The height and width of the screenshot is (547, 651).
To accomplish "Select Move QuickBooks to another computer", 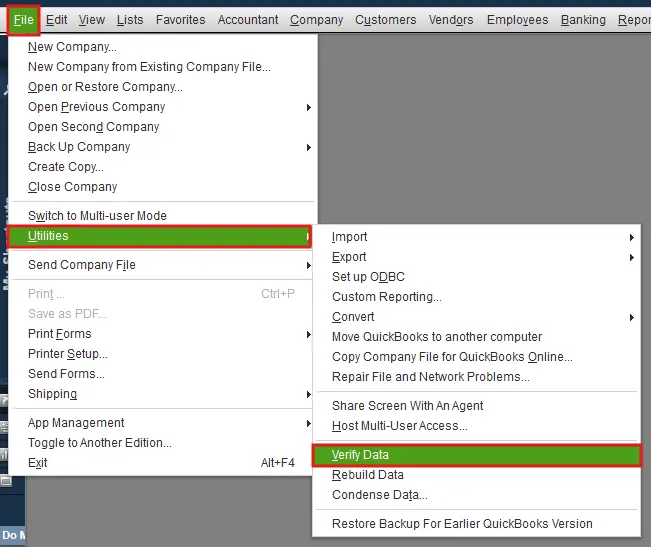I will pyautogui.click(x=477, y=337).
